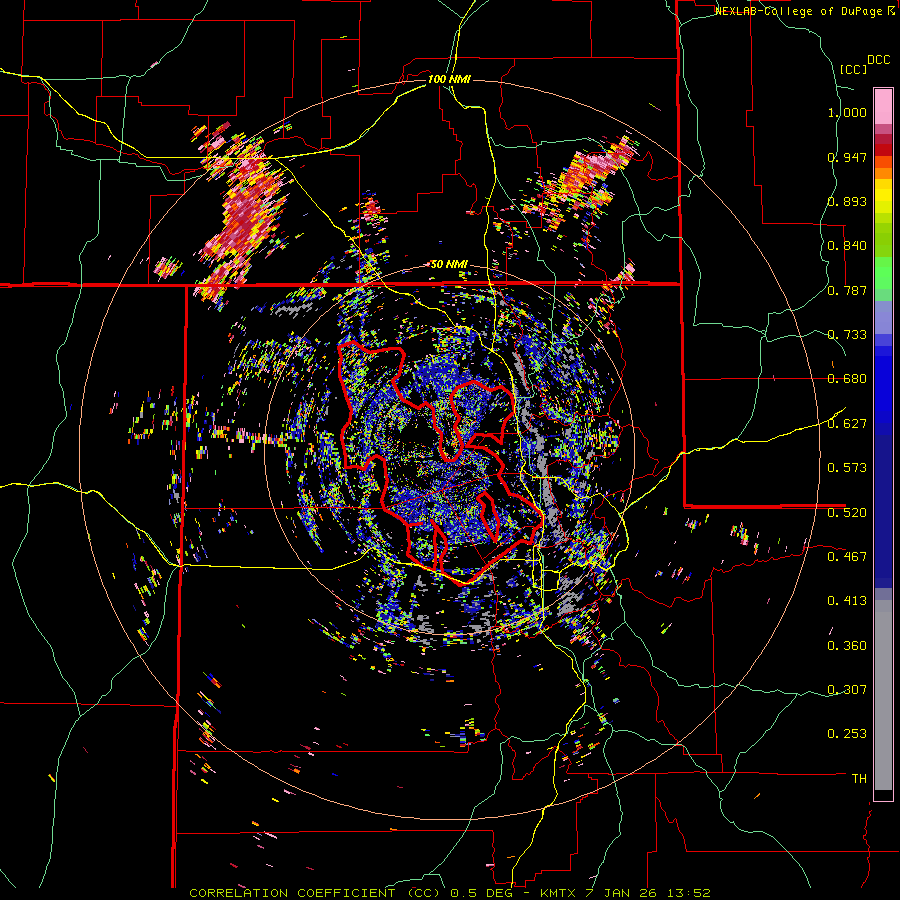Viewport: 900px width, 900px height.
Task: Click the 0.413 scale value
Action: [847, 601]
